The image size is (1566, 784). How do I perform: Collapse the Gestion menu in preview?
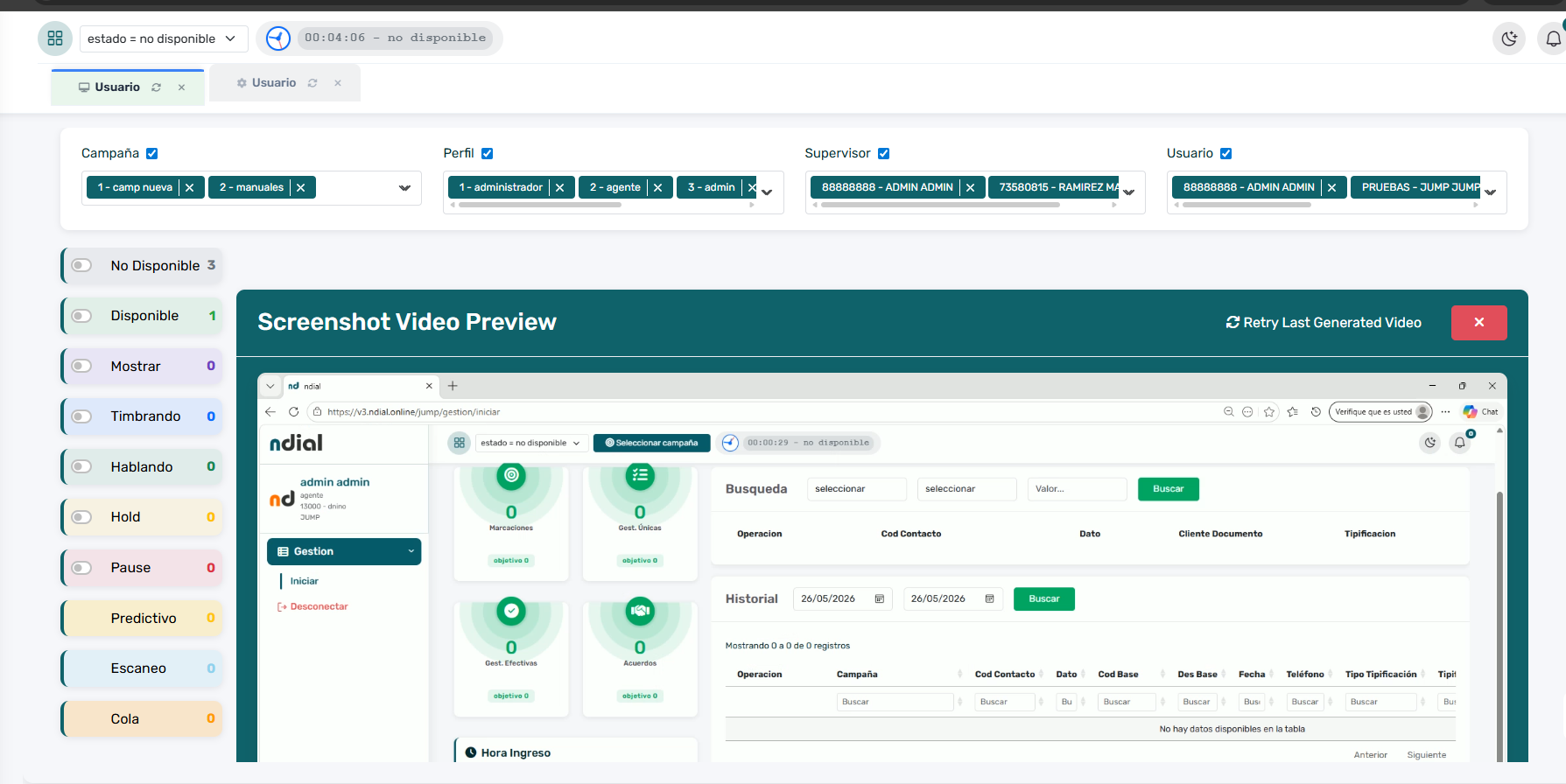point(344,551)
